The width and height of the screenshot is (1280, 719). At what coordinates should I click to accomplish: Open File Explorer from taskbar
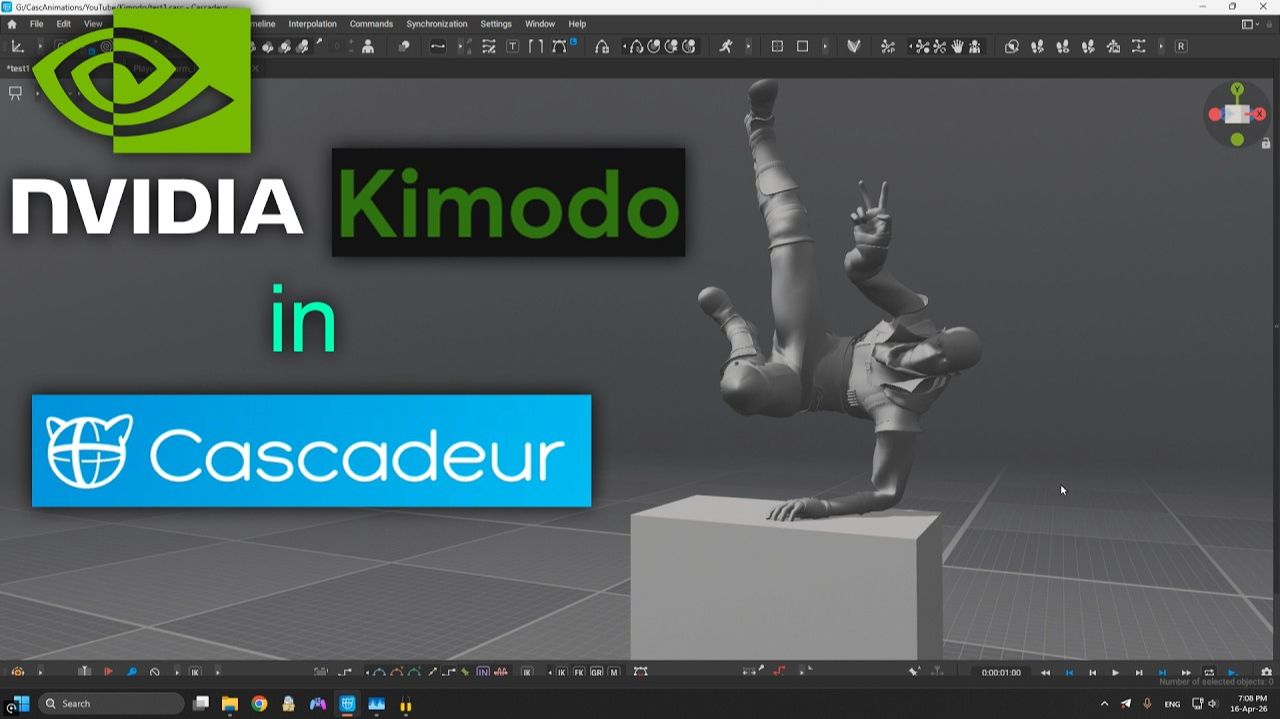(229, 704)
